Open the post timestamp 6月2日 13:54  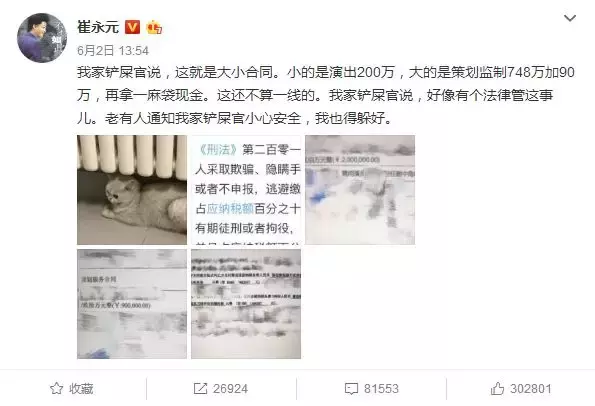pyautogui.click(x=113, y=50)
